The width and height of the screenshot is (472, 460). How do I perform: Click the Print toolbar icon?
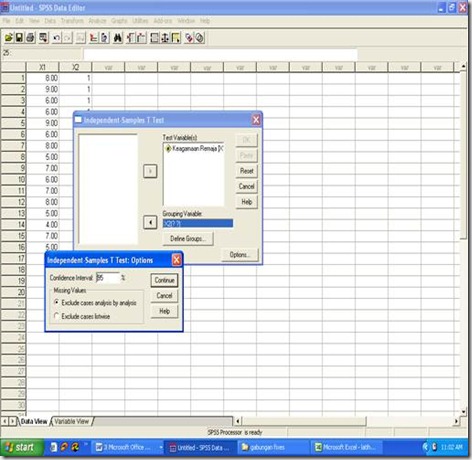coord(30,38)
